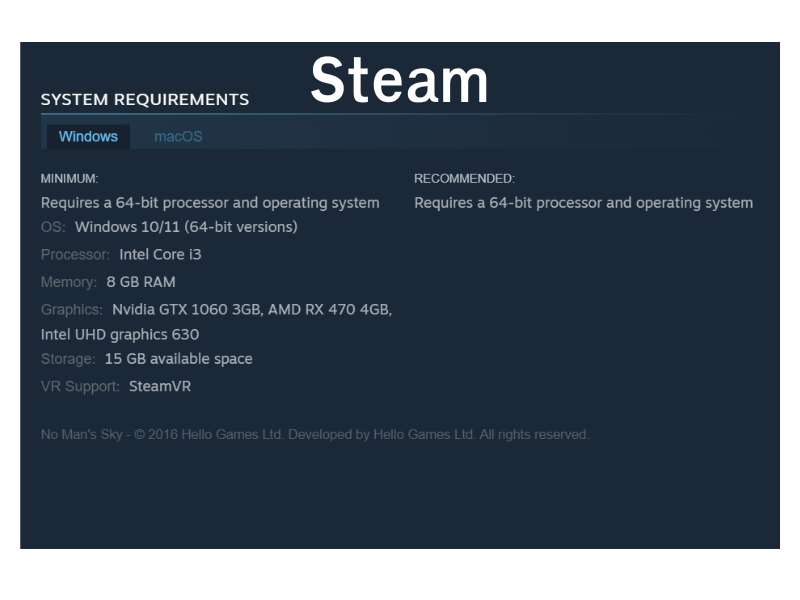Click the Processor label
Viewport: 800px width, 600px height.
[75, 255]
